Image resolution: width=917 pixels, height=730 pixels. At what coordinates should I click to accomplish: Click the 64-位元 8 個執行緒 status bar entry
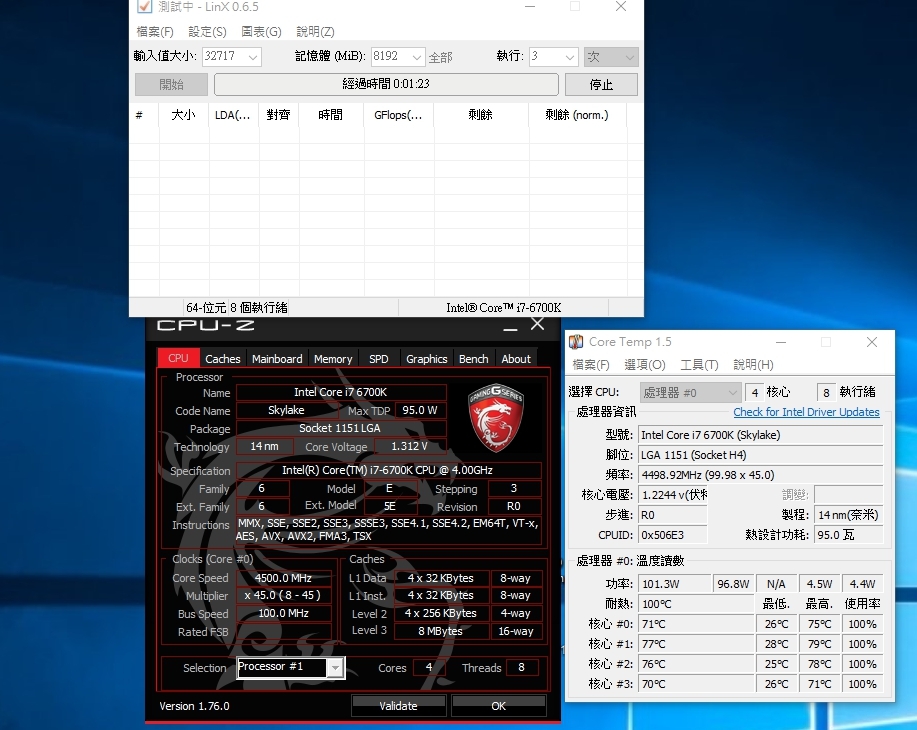tap(236, 308)
